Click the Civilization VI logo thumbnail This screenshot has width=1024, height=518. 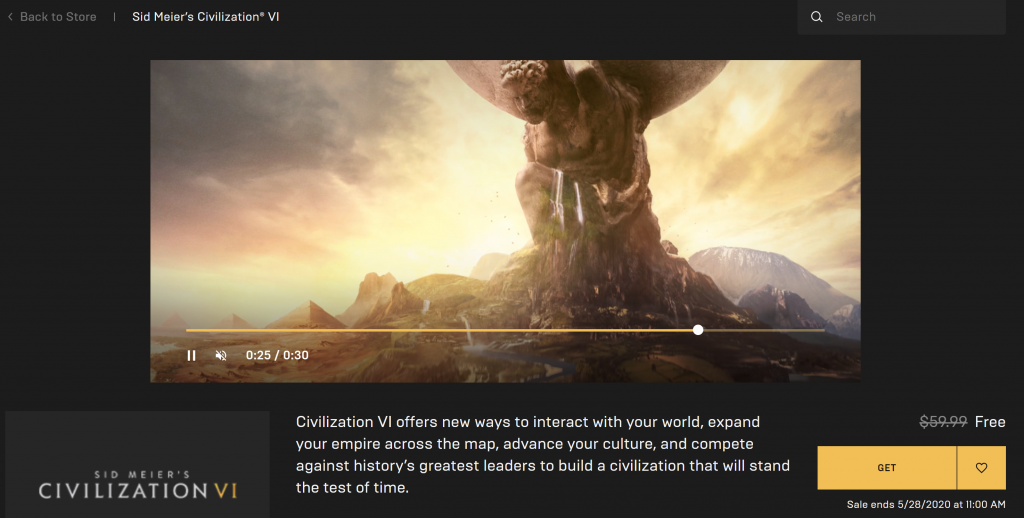coord(137,464)
